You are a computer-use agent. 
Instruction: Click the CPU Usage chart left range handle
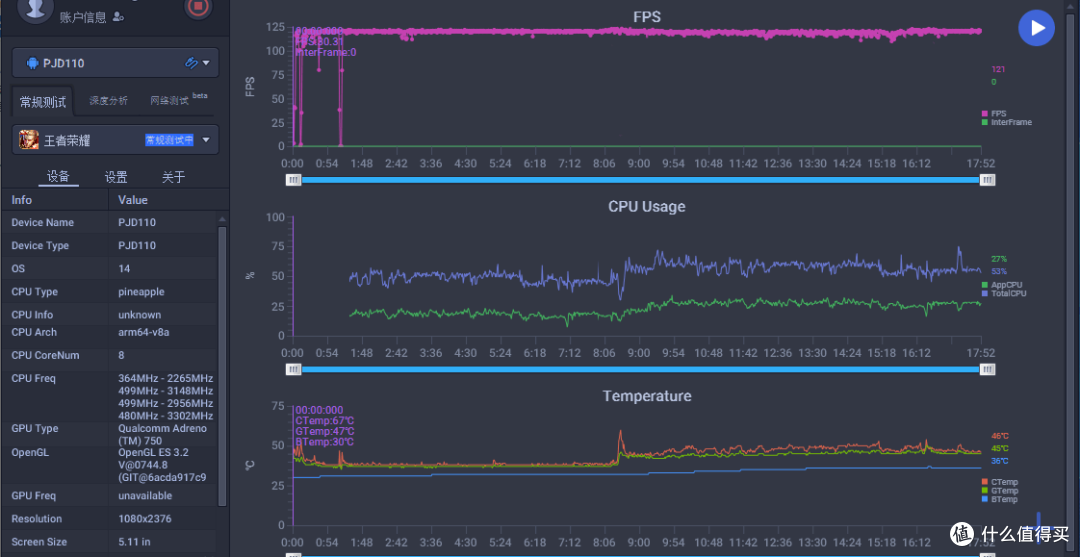(x=293, y=370)
